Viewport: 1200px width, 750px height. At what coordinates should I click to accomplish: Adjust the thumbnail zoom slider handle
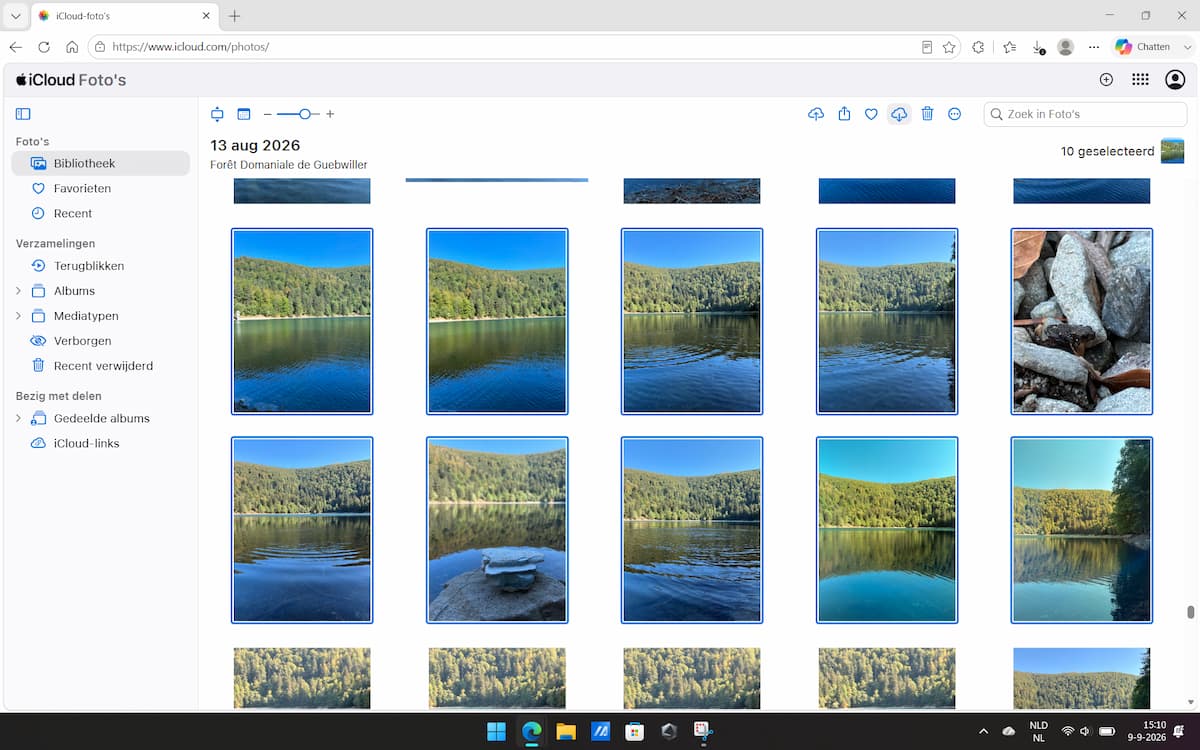coord(304,114)
